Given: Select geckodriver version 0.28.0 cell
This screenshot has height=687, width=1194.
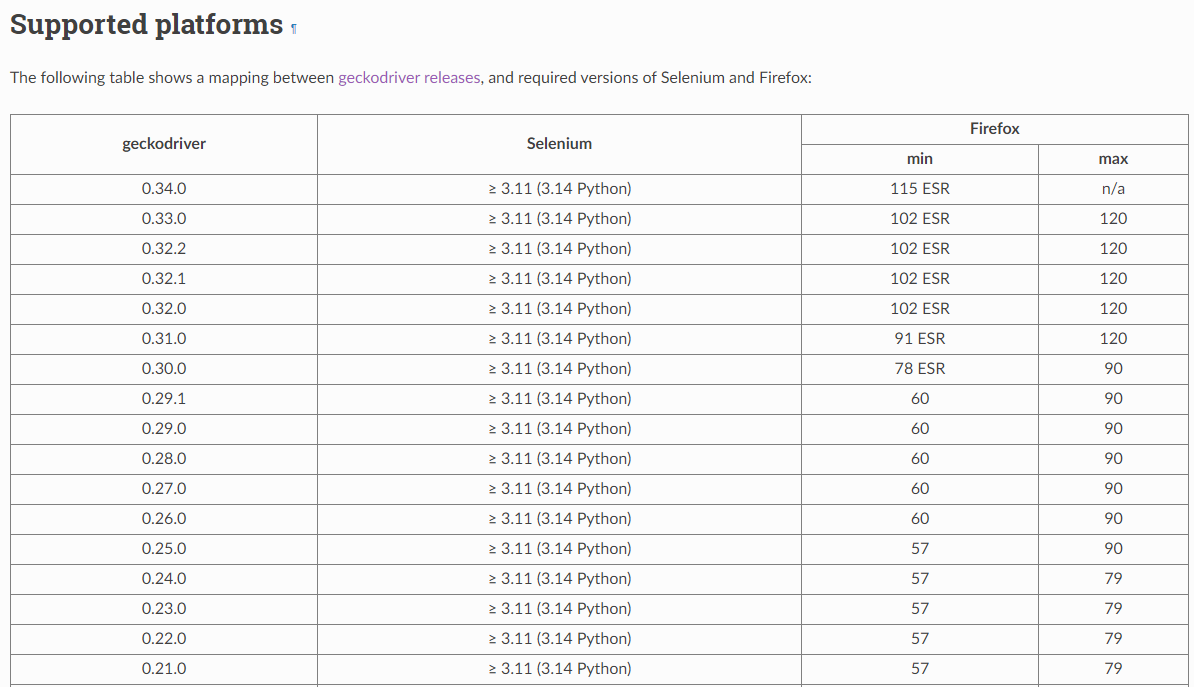Looking at the screenshot, I should (x=164, y=459).
